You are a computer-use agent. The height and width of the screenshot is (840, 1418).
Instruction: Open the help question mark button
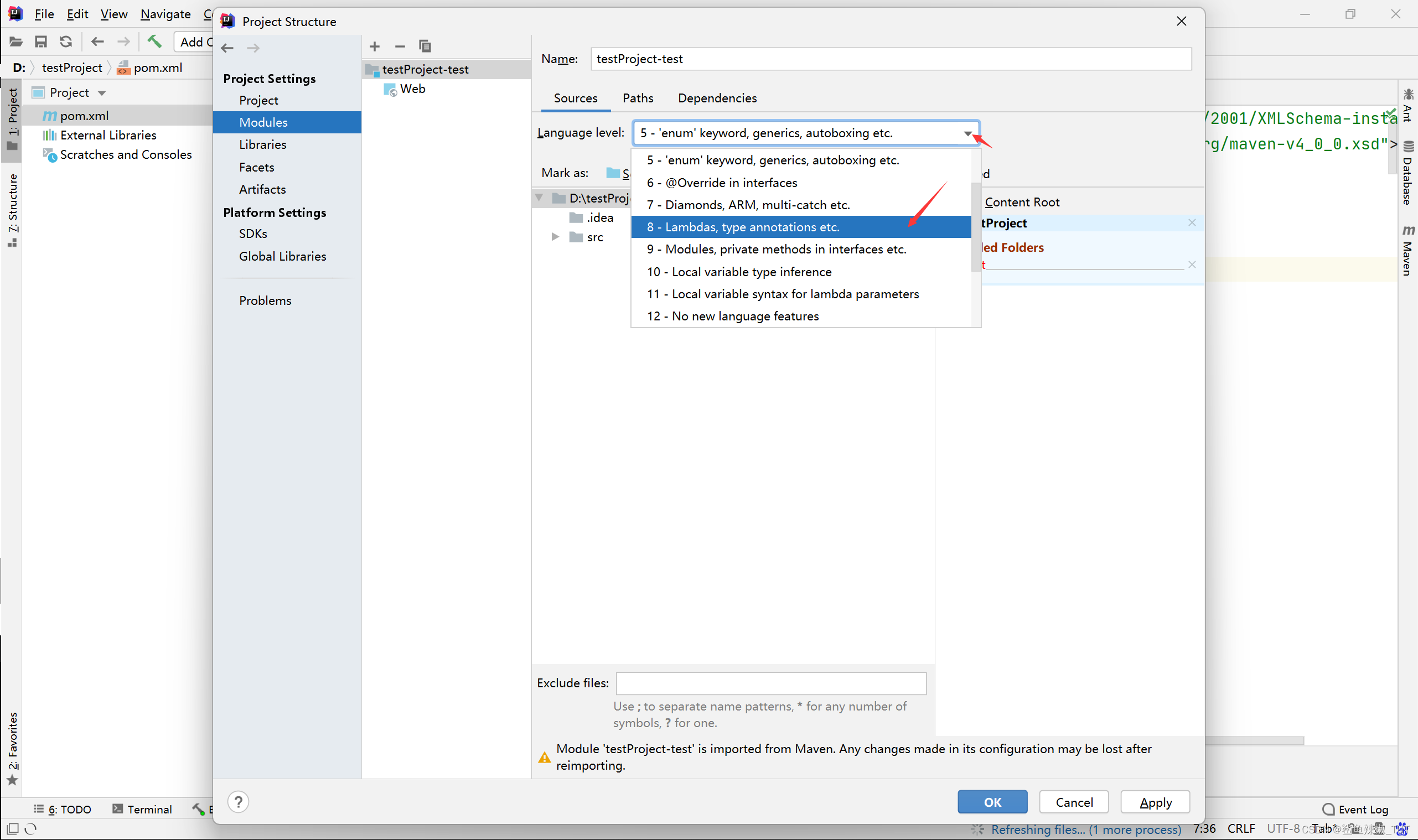click(239, 801)
